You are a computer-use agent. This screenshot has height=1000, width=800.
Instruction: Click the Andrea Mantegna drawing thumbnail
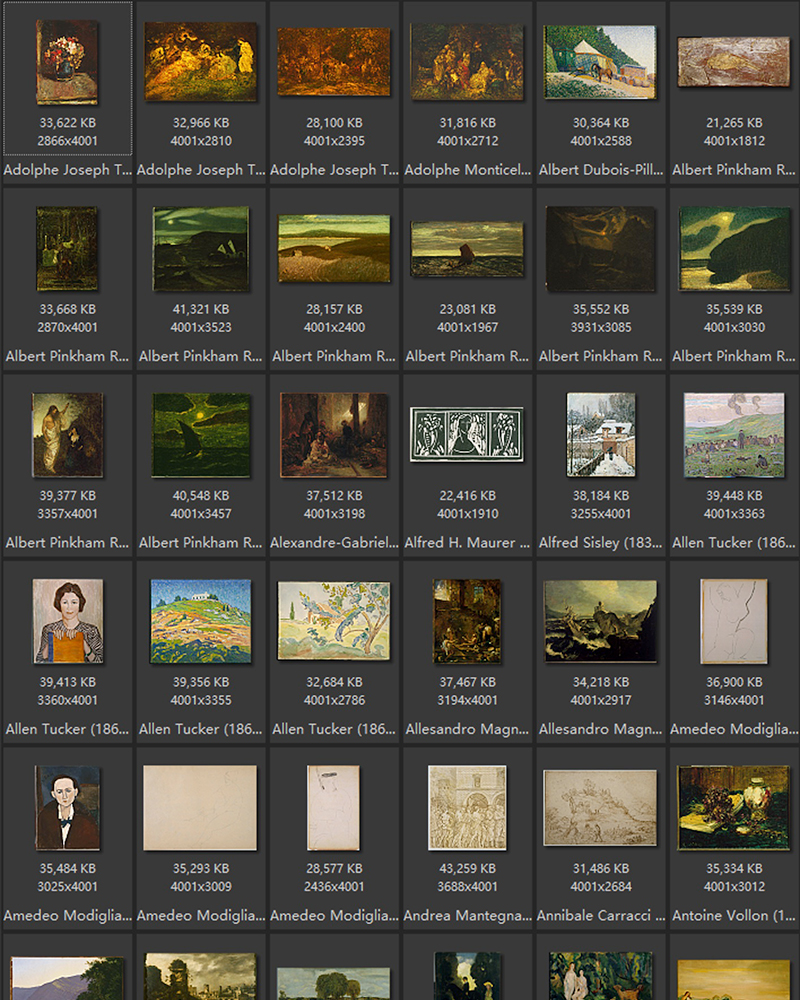(x=467, y=807)
